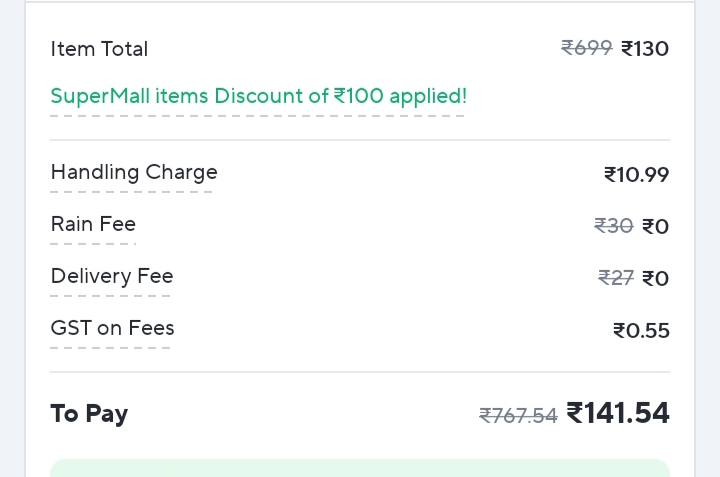The image size is (720, 477).
Task: Click the ₹0.55 GST amount
Action: pos(641,331)
